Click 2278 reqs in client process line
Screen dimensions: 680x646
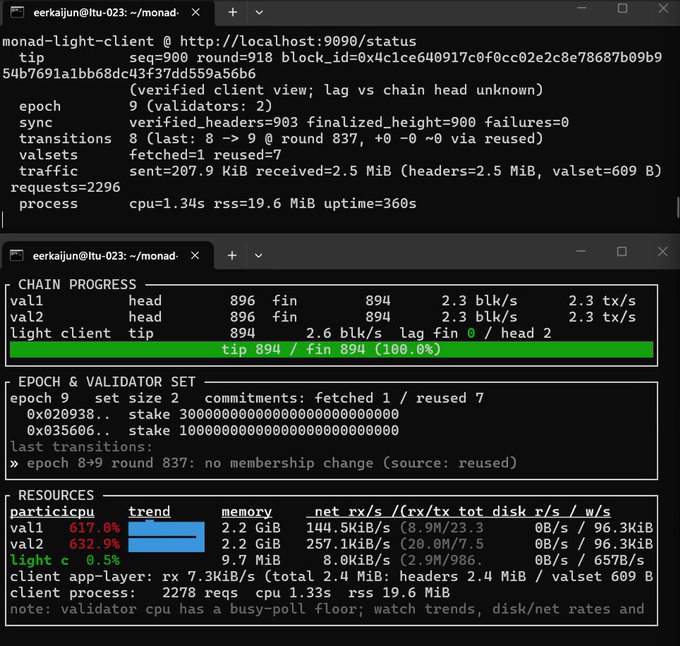click(200, 593)
